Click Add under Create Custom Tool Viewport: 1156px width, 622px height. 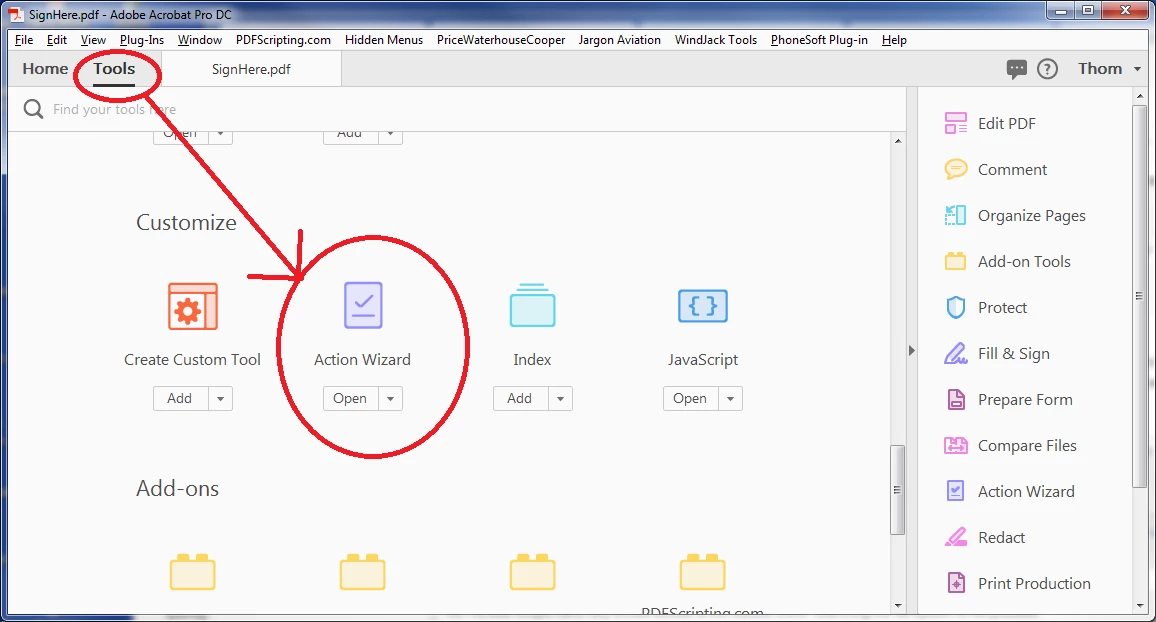click(181, 399)
